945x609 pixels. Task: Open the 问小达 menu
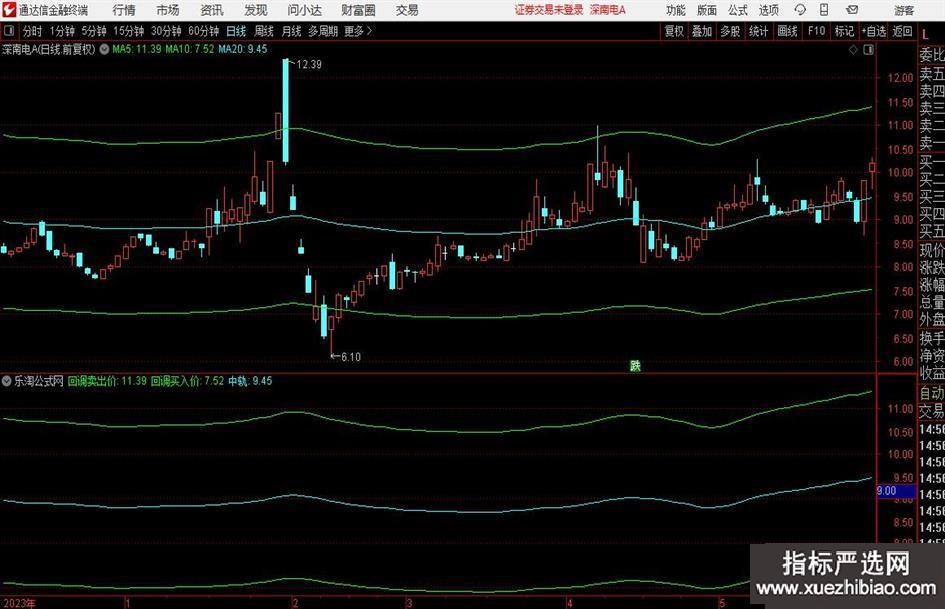[304, 10]
